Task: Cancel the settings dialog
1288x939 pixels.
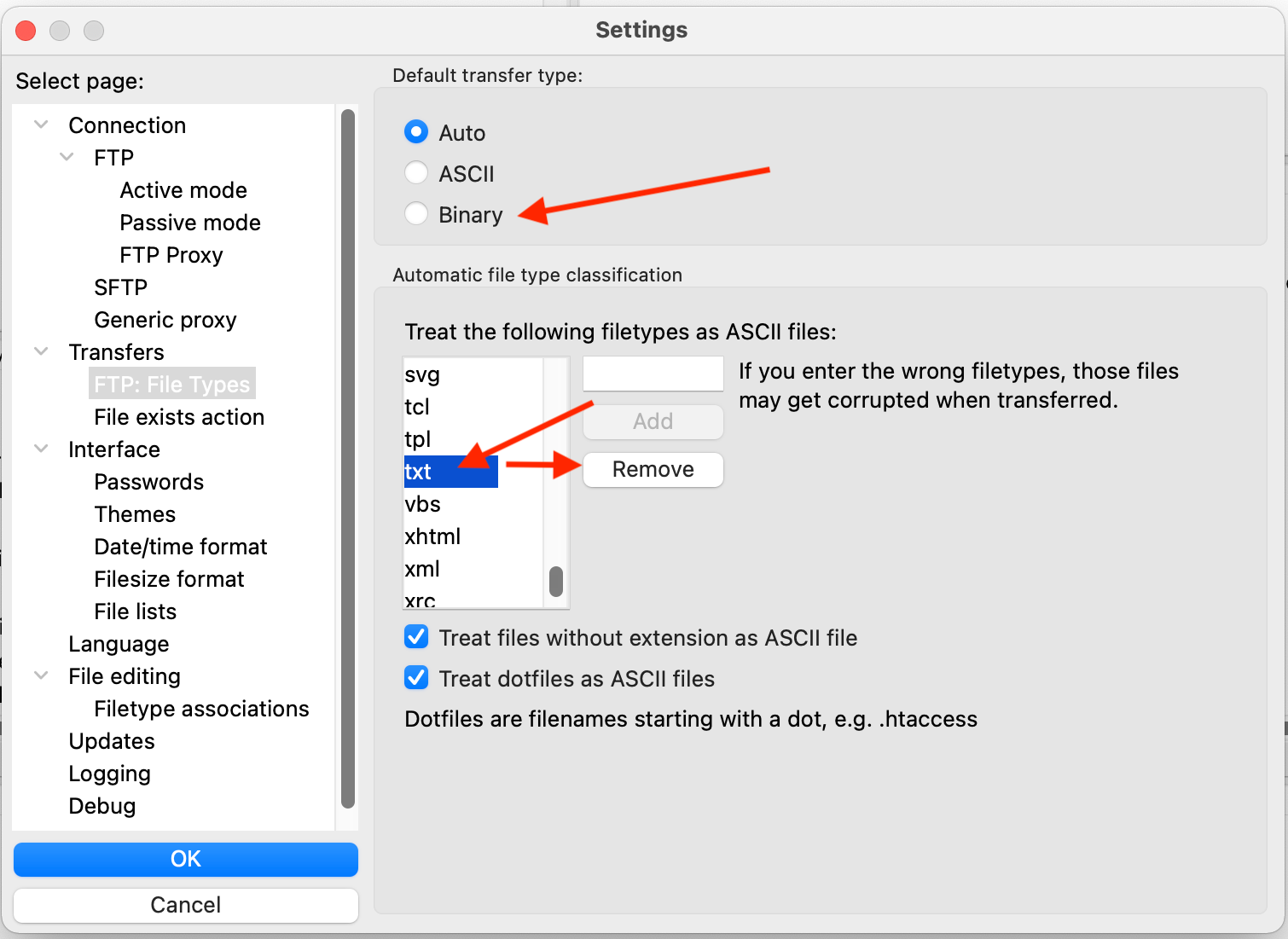Action: click(x=185, y=905)
